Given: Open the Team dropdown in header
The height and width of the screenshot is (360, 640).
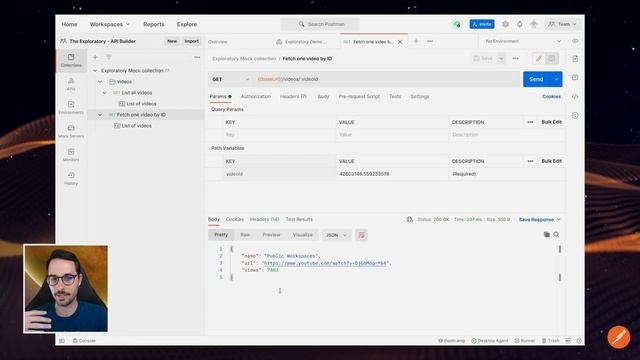Looking at the screenshot, I should coord(562,24).
